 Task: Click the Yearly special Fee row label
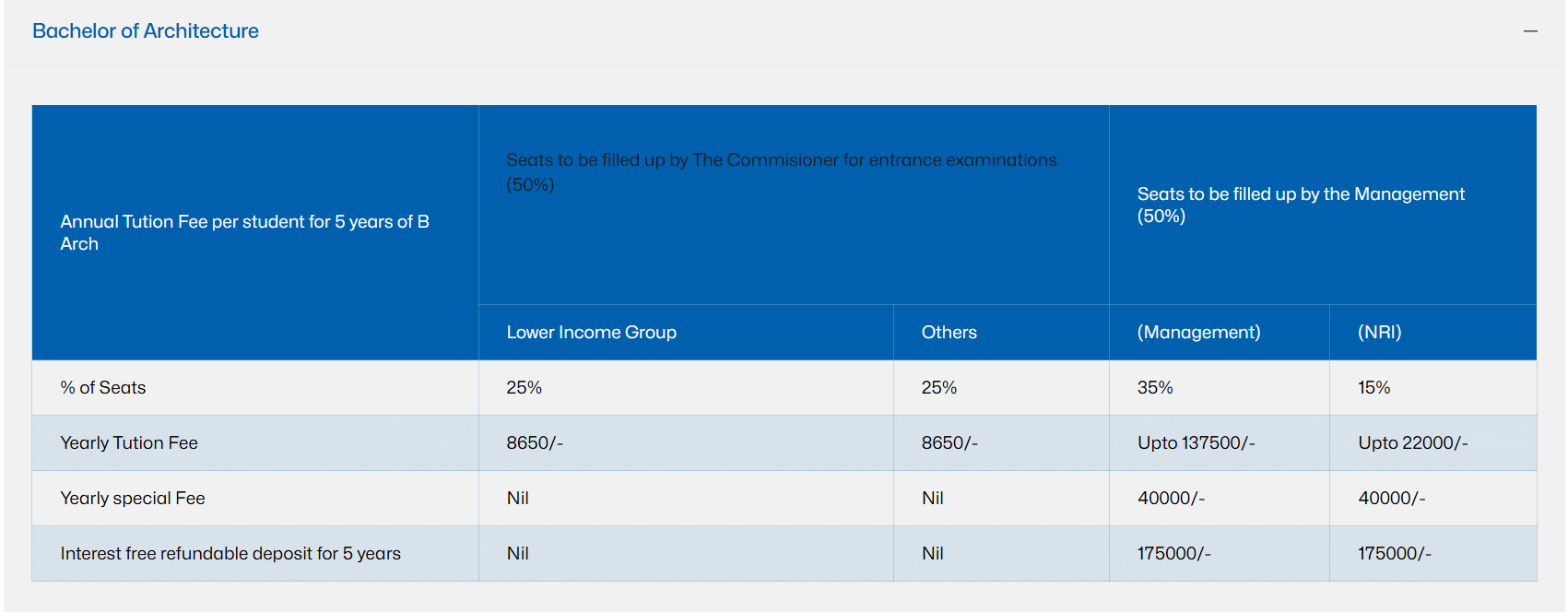[133, 498]
